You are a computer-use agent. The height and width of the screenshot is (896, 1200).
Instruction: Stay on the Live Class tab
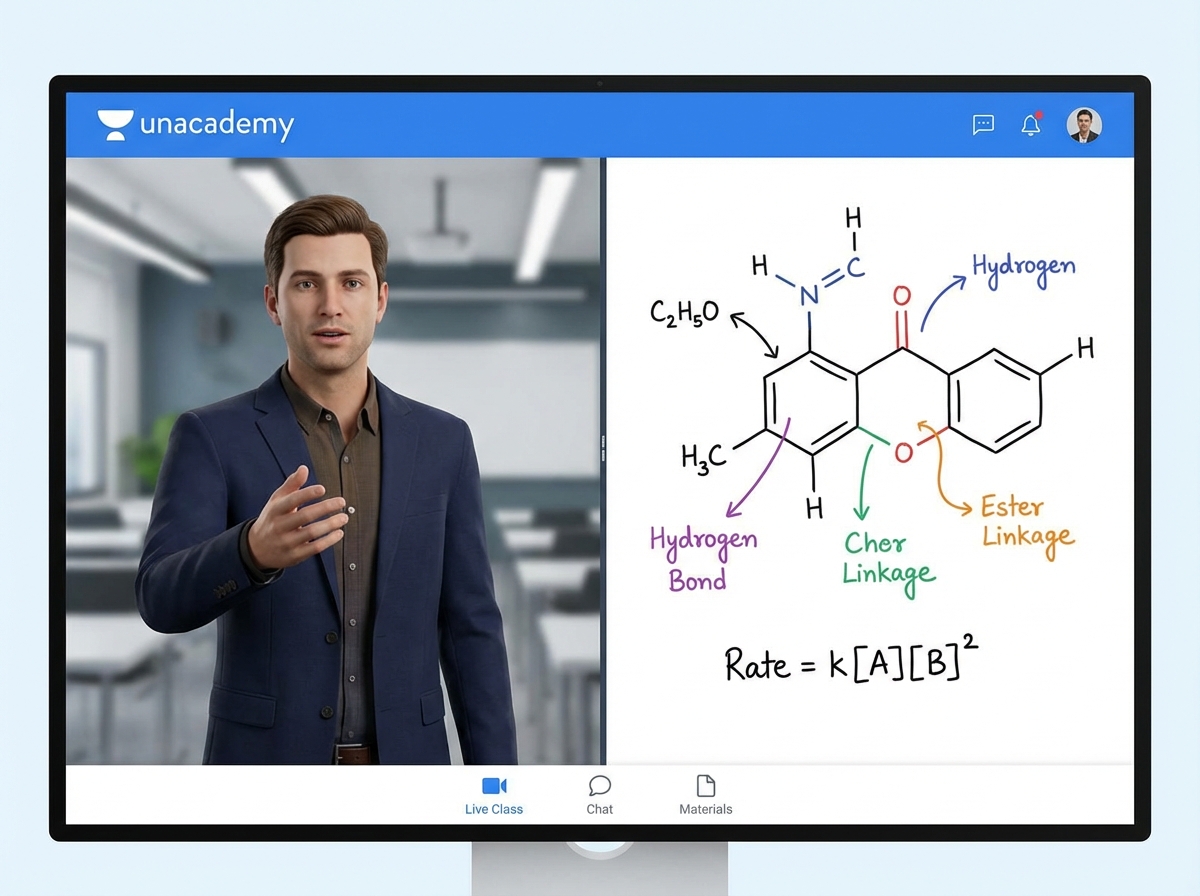click(x=494, y=795)
